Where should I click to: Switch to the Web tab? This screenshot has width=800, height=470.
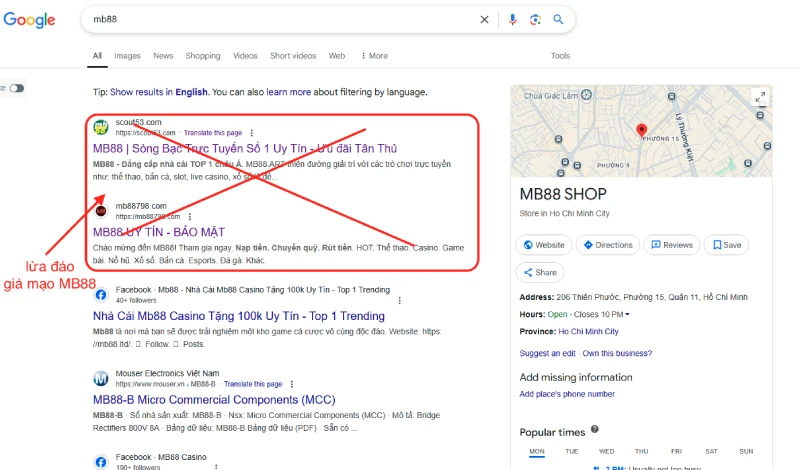[x=337, y=56]
